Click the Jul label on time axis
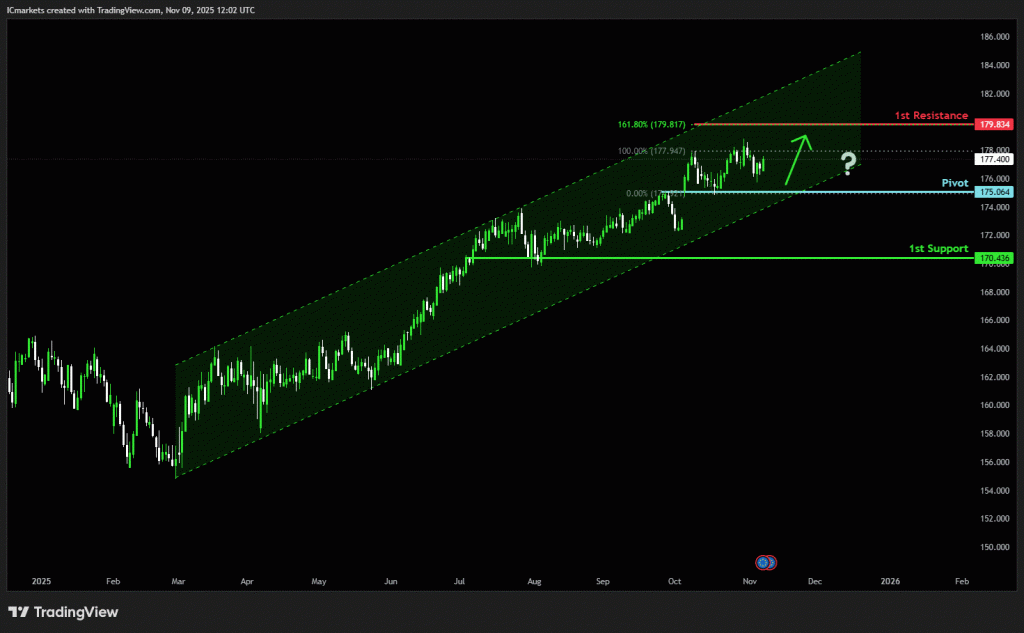The image size is (1024, 633). (x=460, y=580)
